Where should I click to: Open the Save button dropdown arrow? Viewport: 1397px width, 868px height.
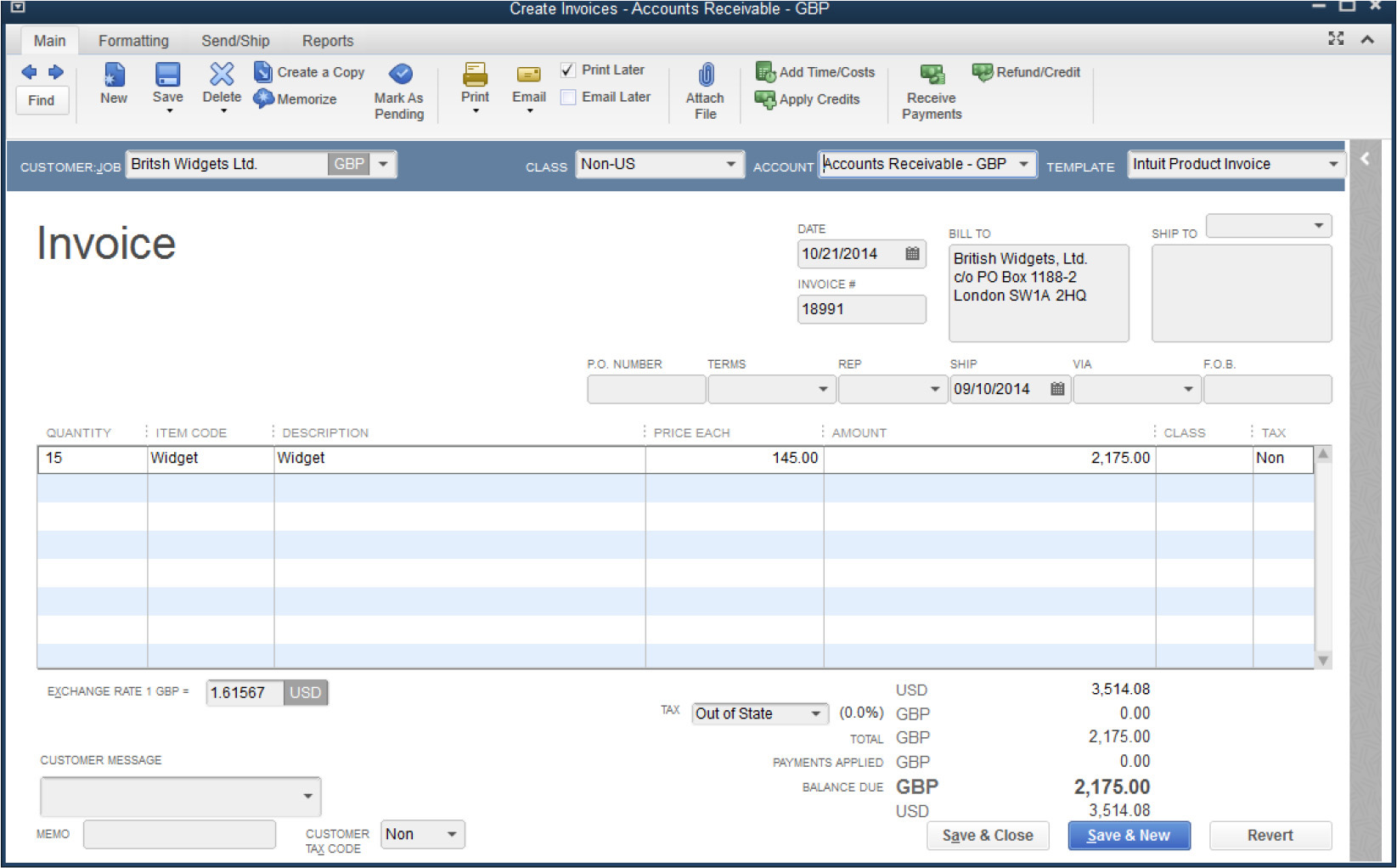169,110
